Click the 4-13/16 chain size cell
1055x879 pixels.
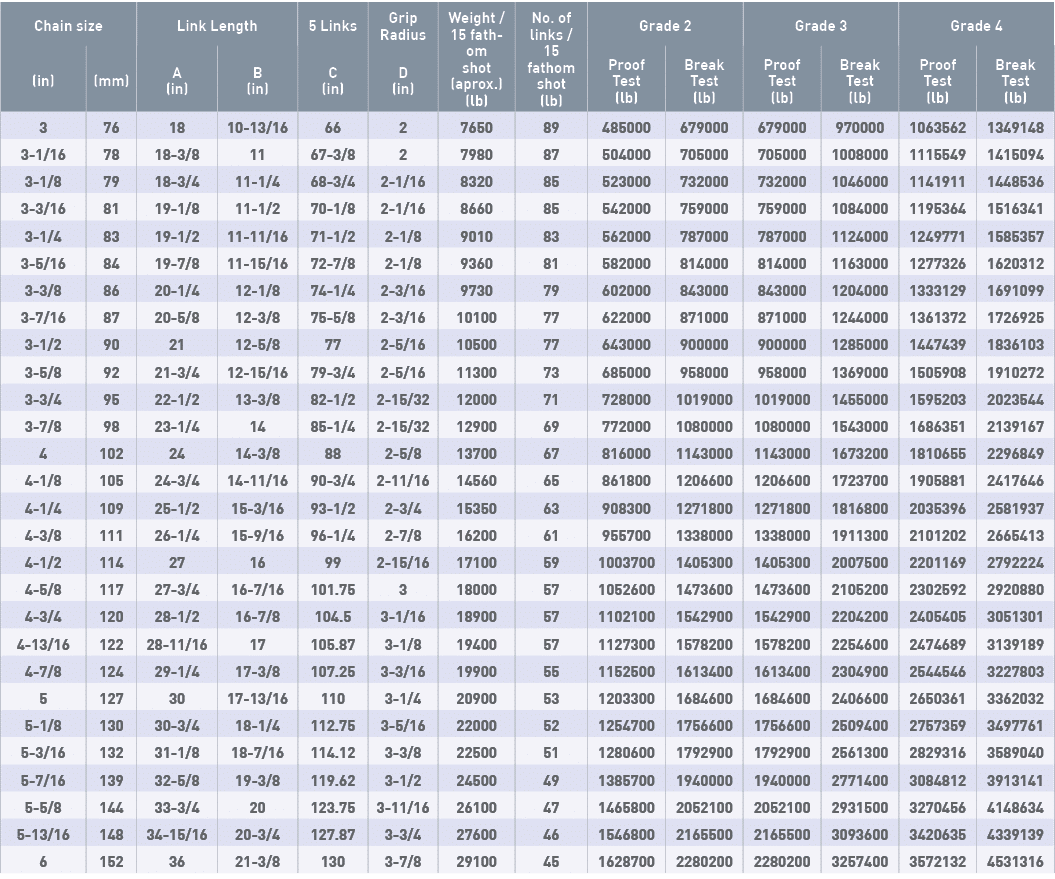[x=43, y=644]
